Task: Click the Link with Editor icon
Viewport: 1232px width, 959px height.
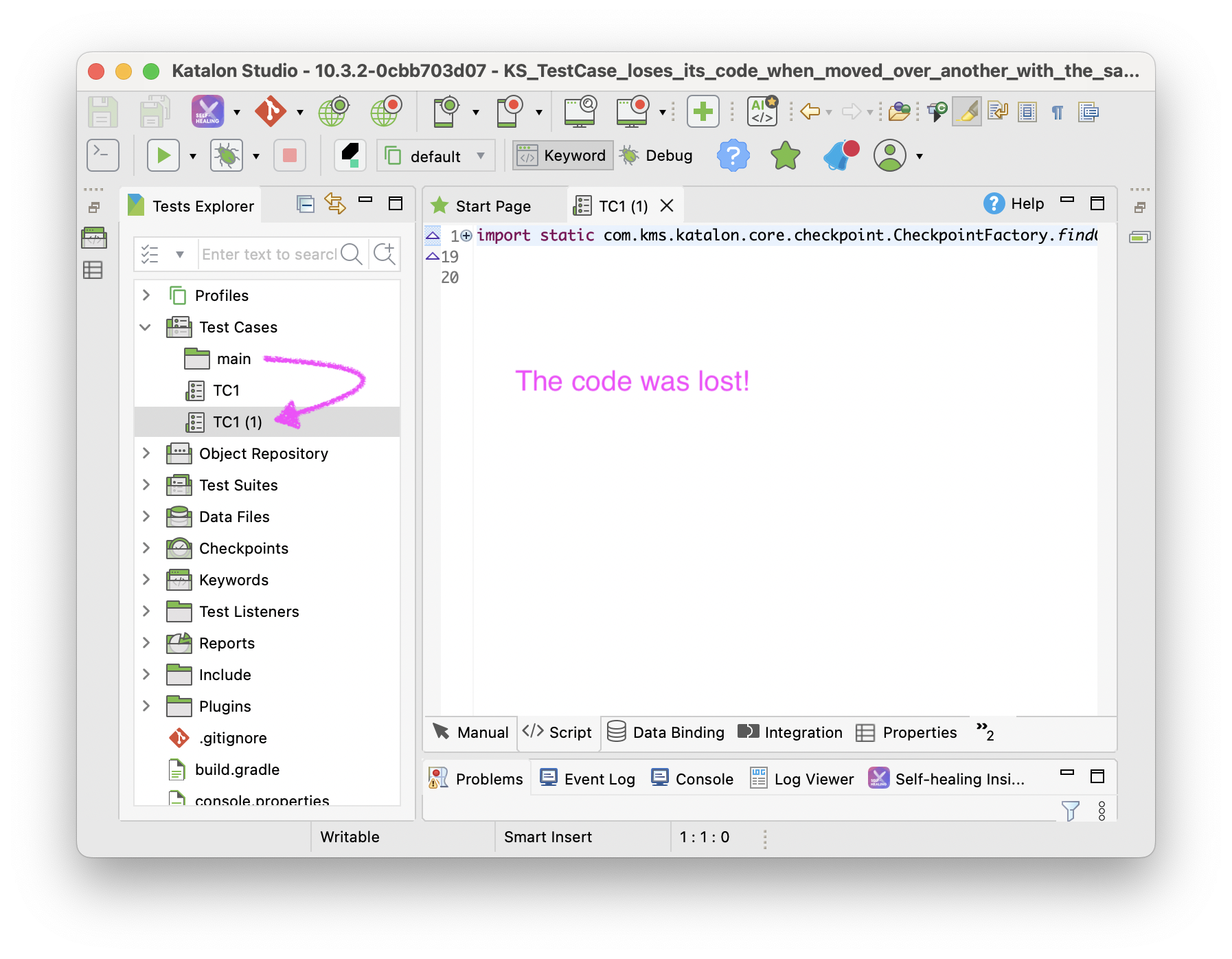Action: click(x=335, y=203)
